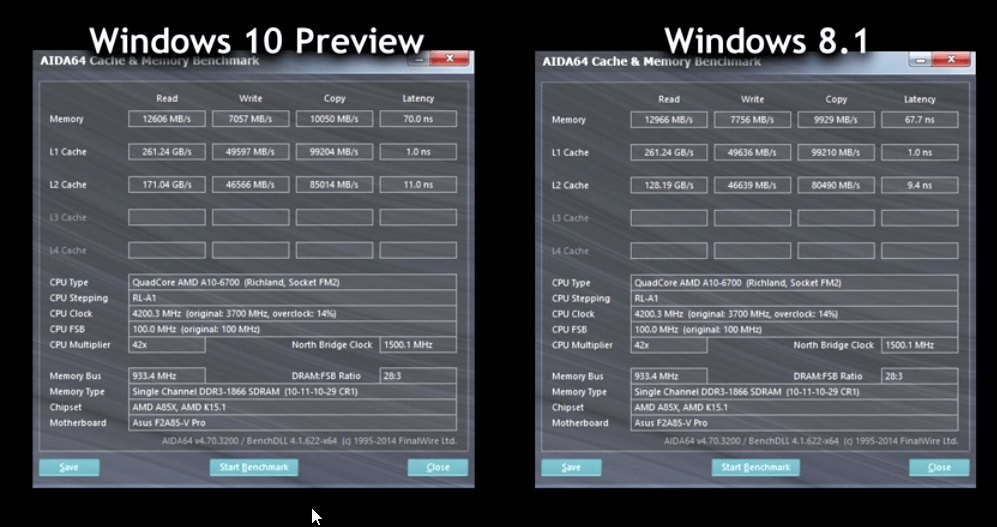Select the 12606 MB/s memory read field

tap(166, 119)
